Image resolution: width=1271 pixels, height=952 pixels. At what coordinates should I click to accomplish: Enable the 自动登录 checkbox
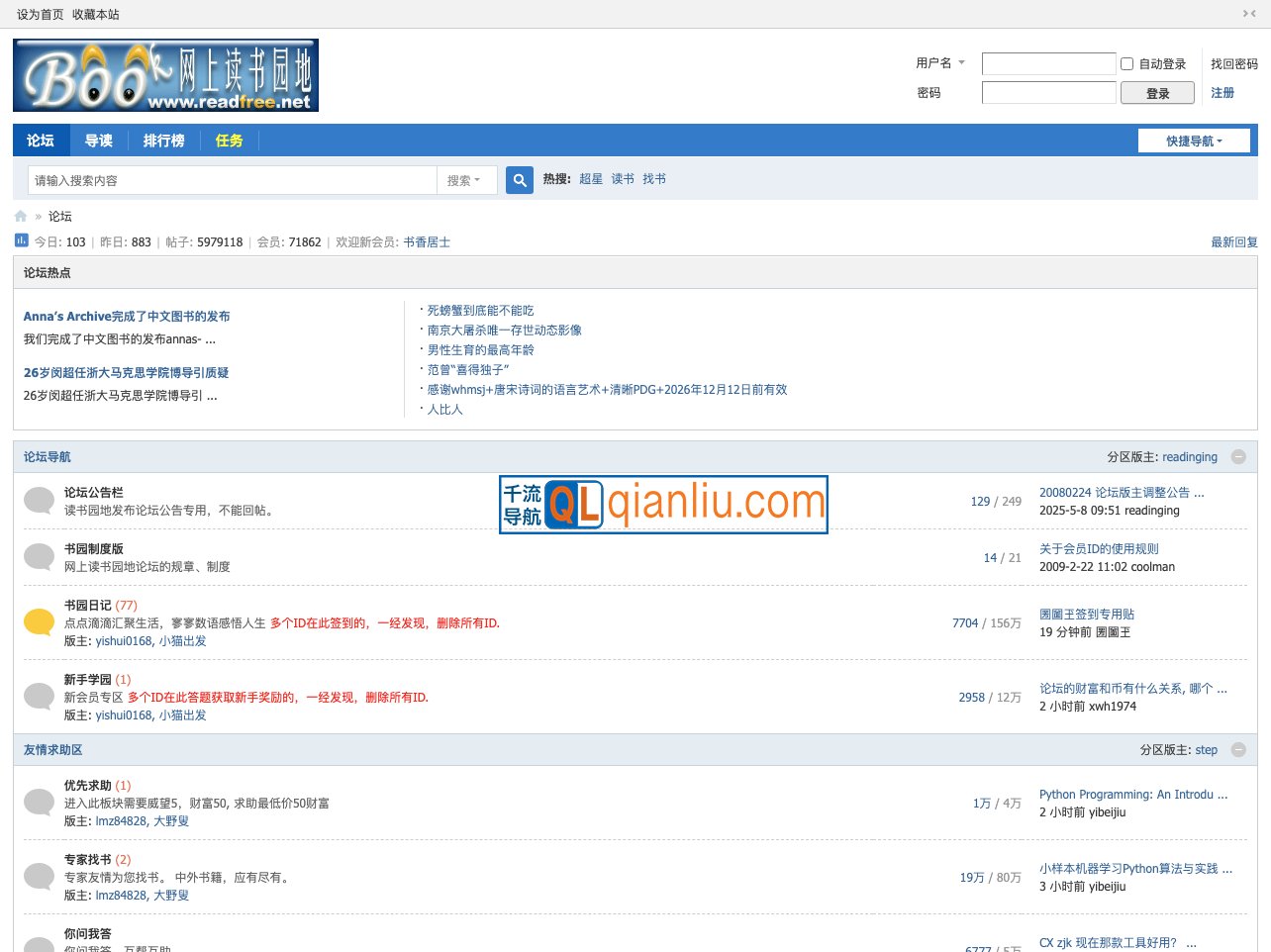[1126, 64]
